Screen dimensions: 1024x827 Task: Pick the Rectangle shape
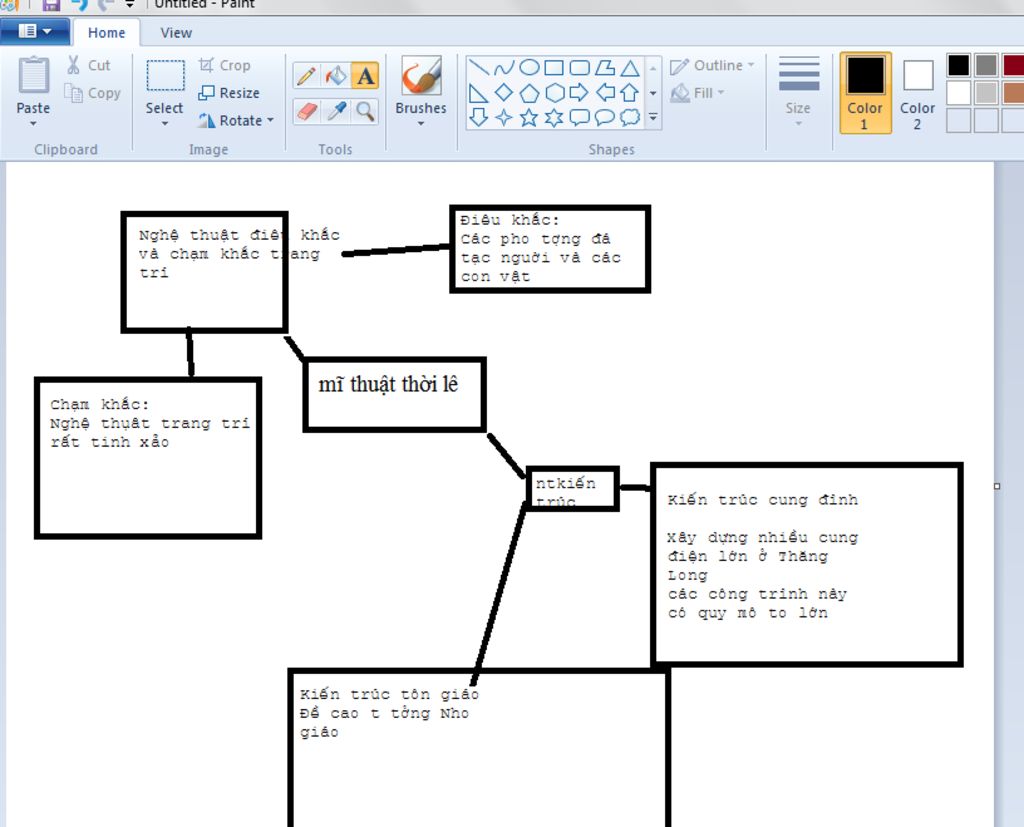click(554, 67)
